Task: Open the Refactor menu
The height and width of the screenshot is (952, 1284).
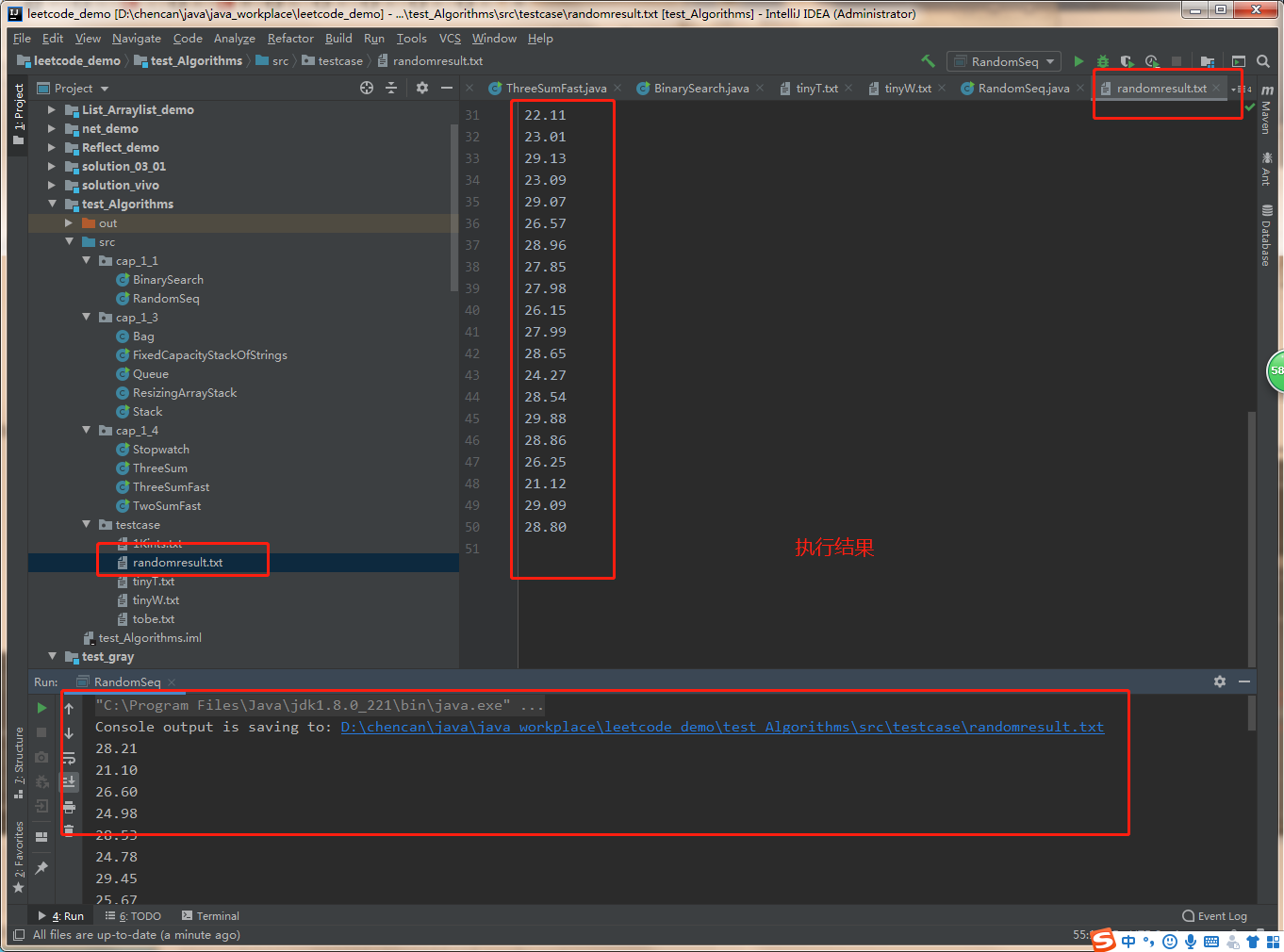Action: point(290,39)
